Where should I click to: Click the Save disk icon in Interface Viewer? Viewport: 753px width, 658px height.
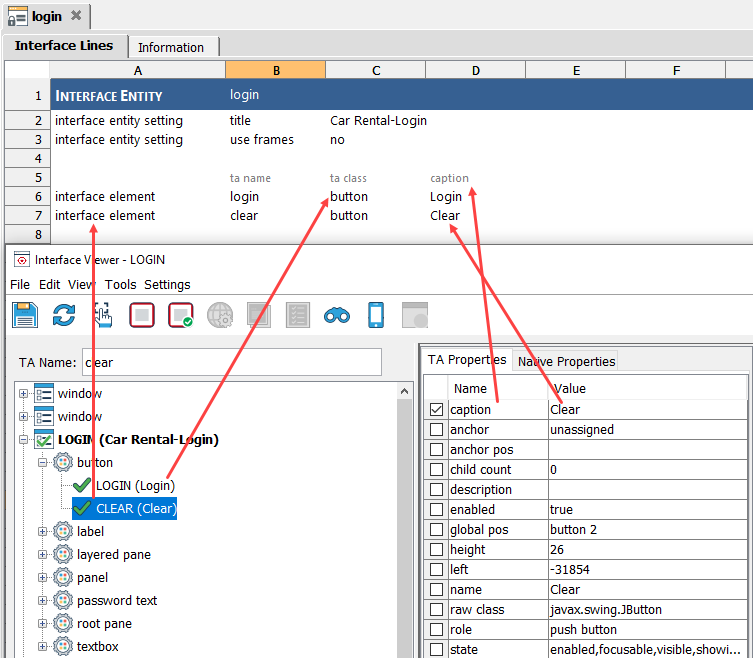point(24,315)
